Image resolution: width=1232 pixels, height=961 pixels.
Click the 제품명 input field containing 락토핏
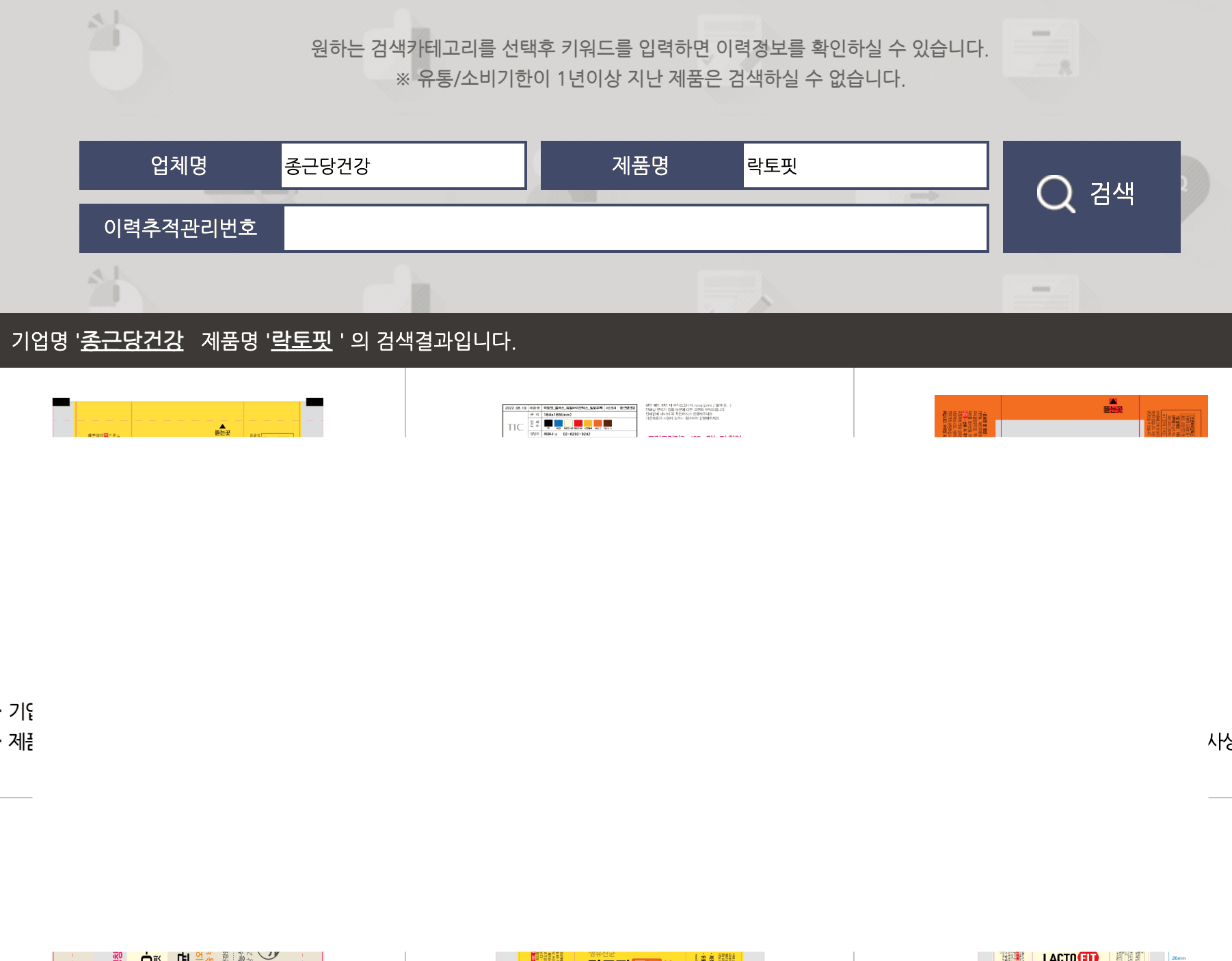click(x=865, y=165)
